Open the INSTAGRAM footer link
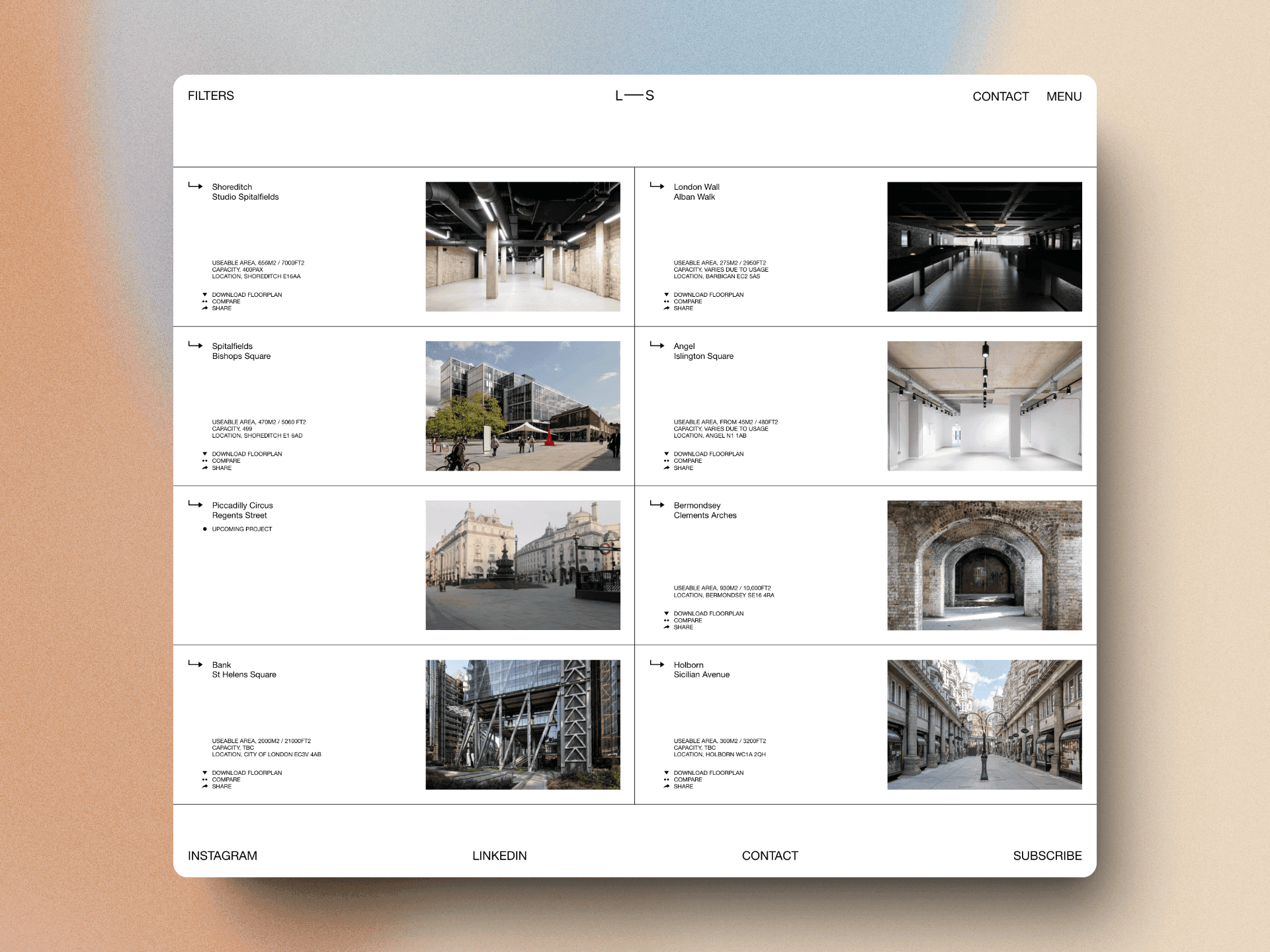Image resolution: width=1270 pixels, height=952 pixels. (222, 855)
